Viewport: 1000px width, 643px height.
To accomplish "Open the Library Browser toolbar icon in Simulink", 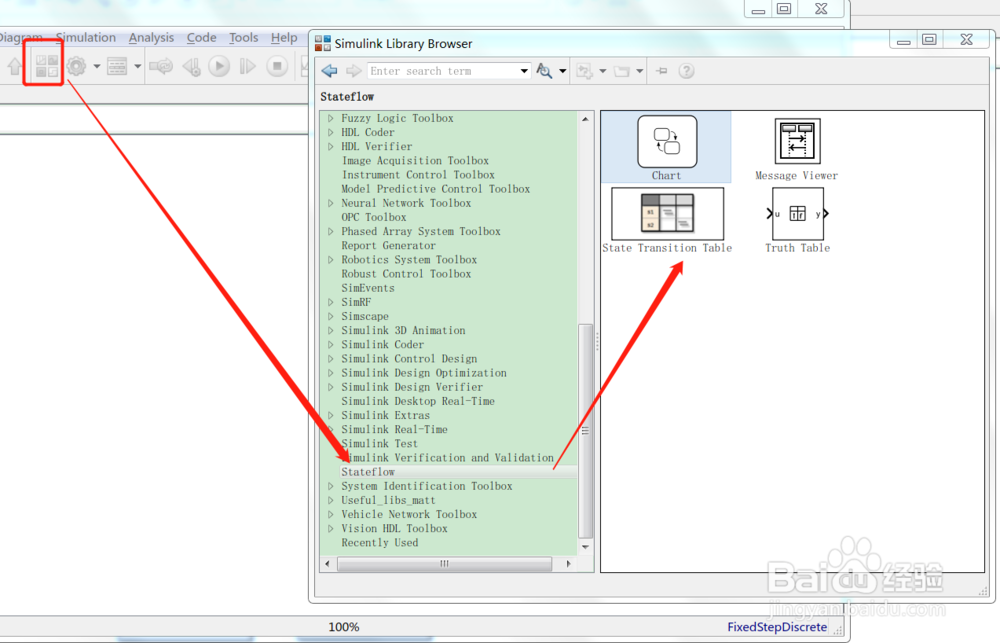I will 46,66.
